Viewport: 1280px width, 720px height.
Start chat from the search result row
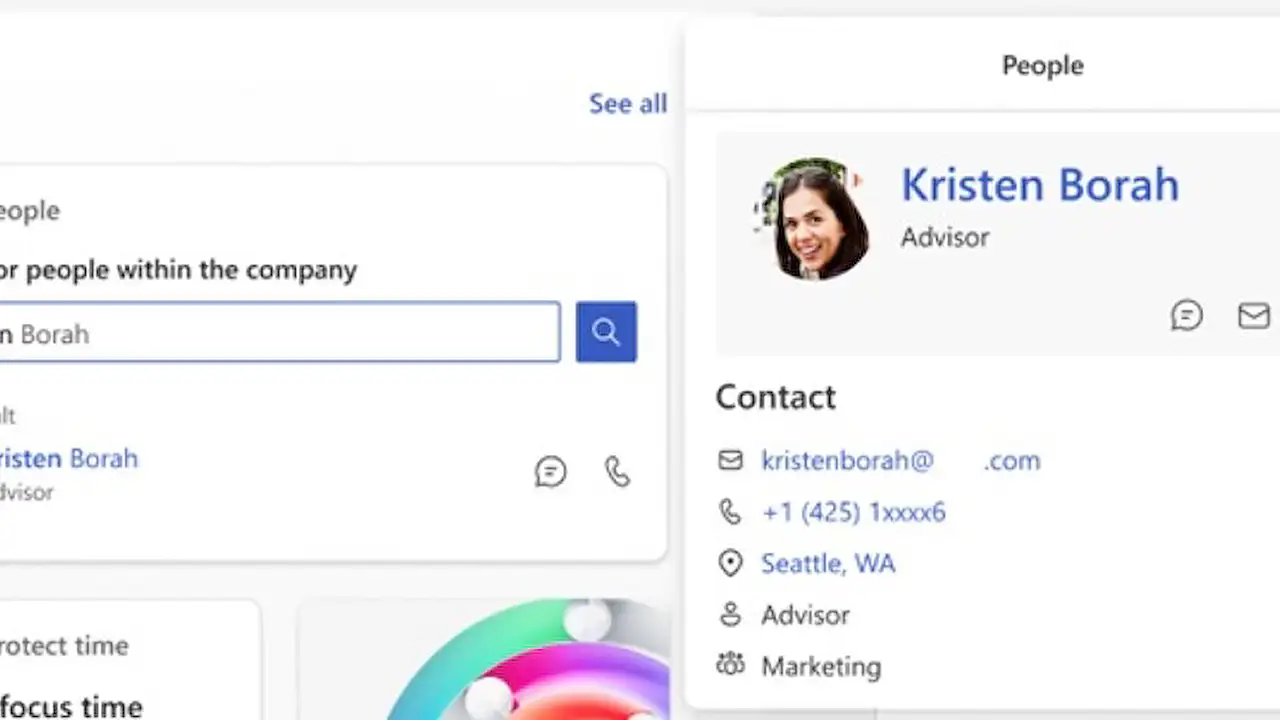tap(550, 471)
